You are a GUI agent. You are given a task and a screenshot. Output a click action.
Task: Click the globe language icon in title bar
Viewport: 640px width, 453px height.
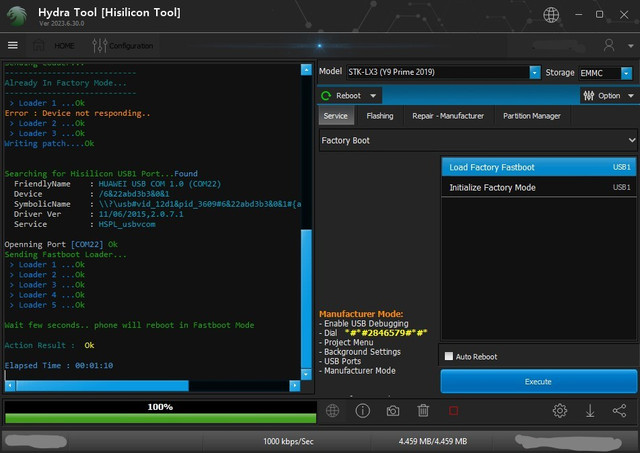tap(551, 15)
